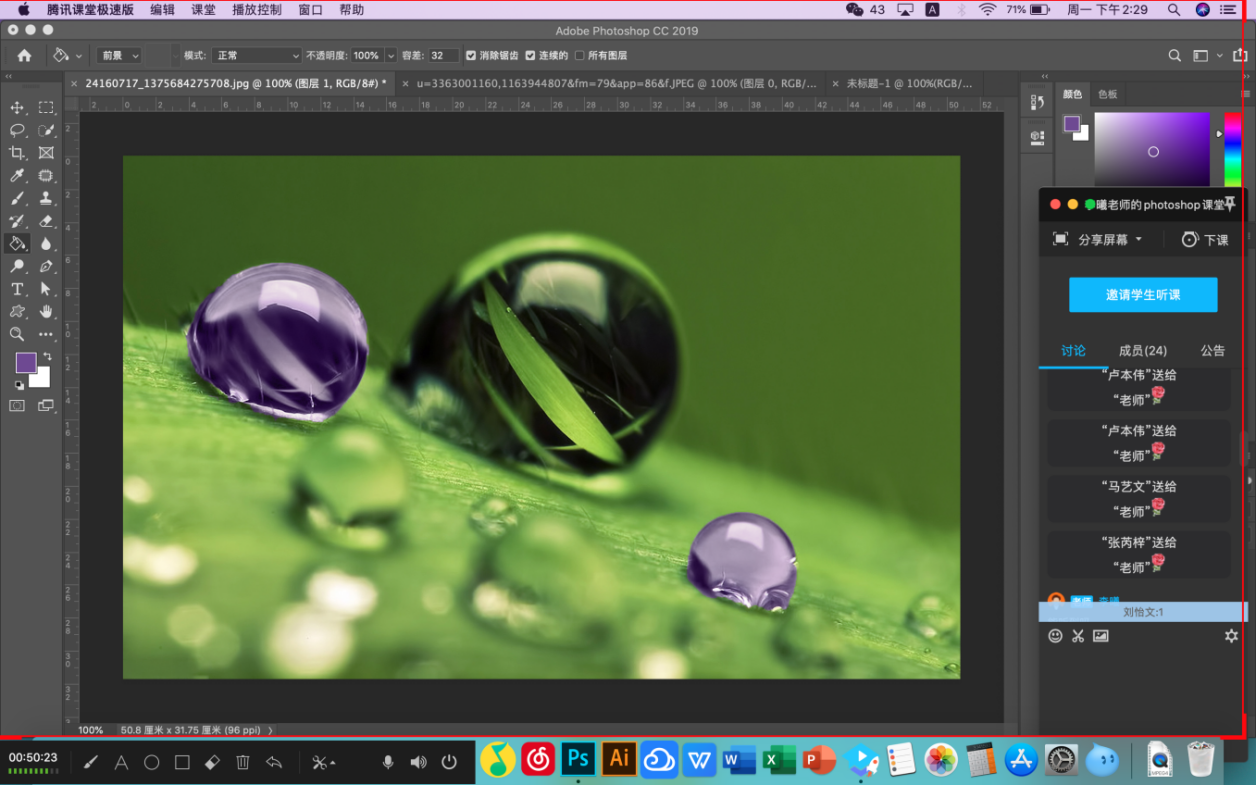1256x785 pixels.
Task: Pick a color in the color field
Action: (x=1152, y=149)
